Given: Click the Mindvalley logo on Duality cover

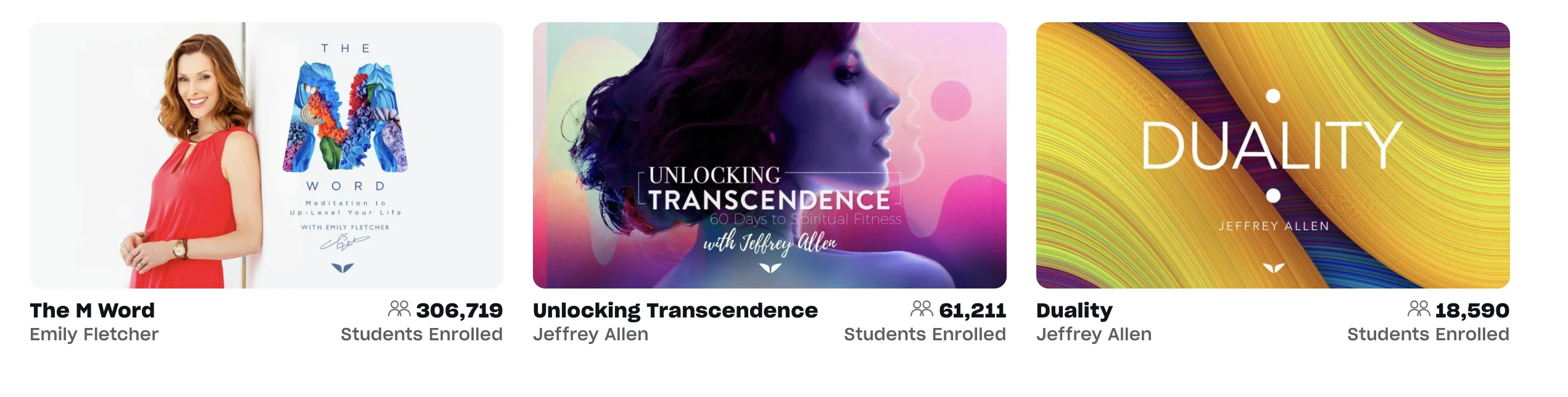Looking at the screenshot, I should tap(1273, 268).
